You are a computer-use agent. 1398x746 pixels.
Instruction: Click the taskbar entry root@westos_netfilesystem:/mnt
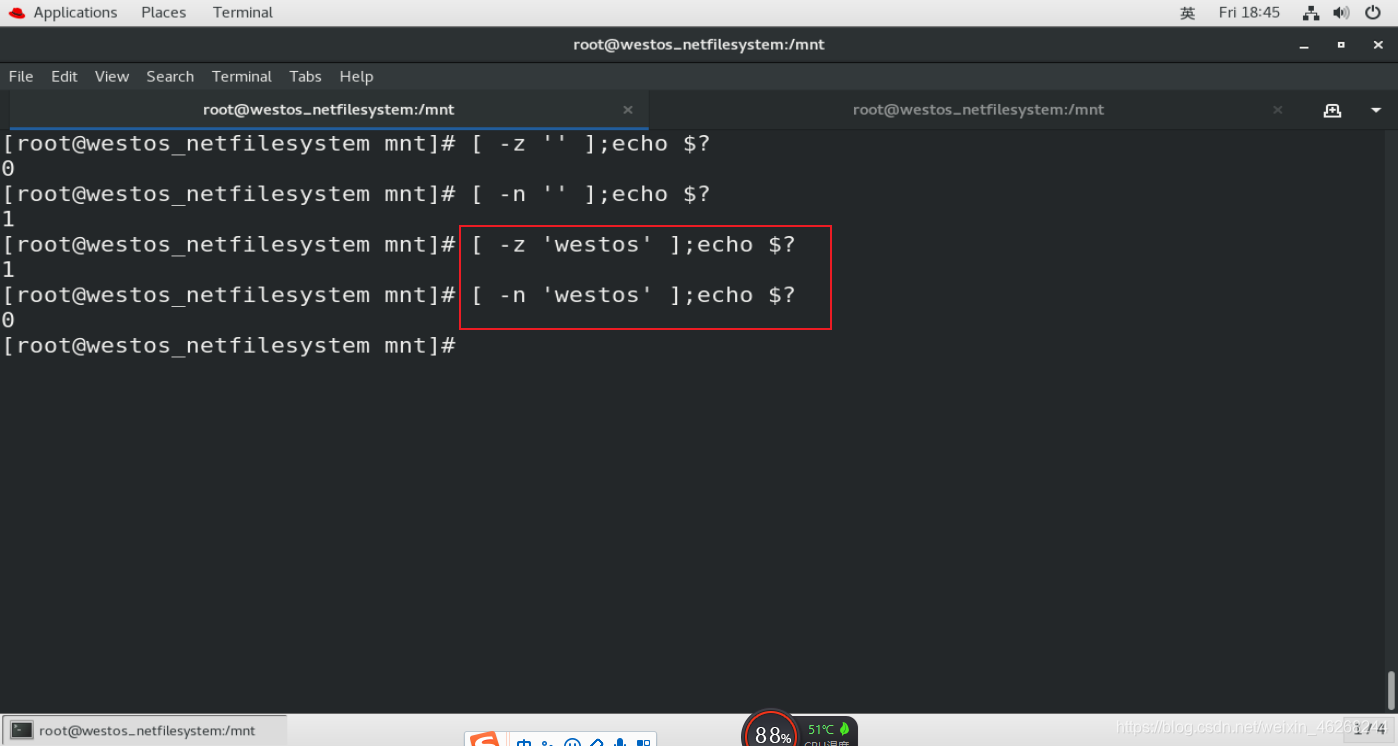pos(146,731)
